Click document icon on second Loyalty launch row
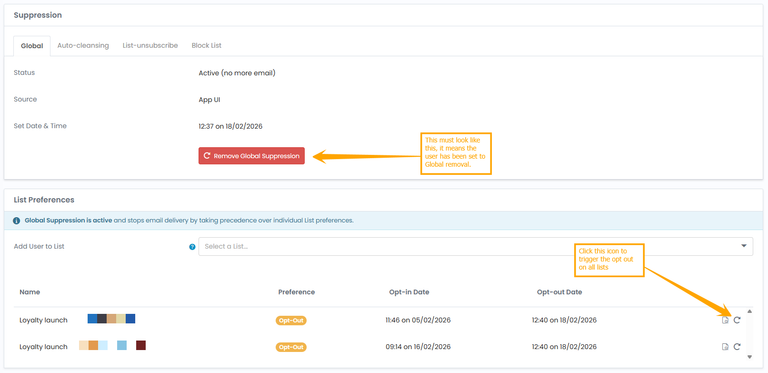The width and height of the screenshot is (768, 373). [x=725, y=347]
